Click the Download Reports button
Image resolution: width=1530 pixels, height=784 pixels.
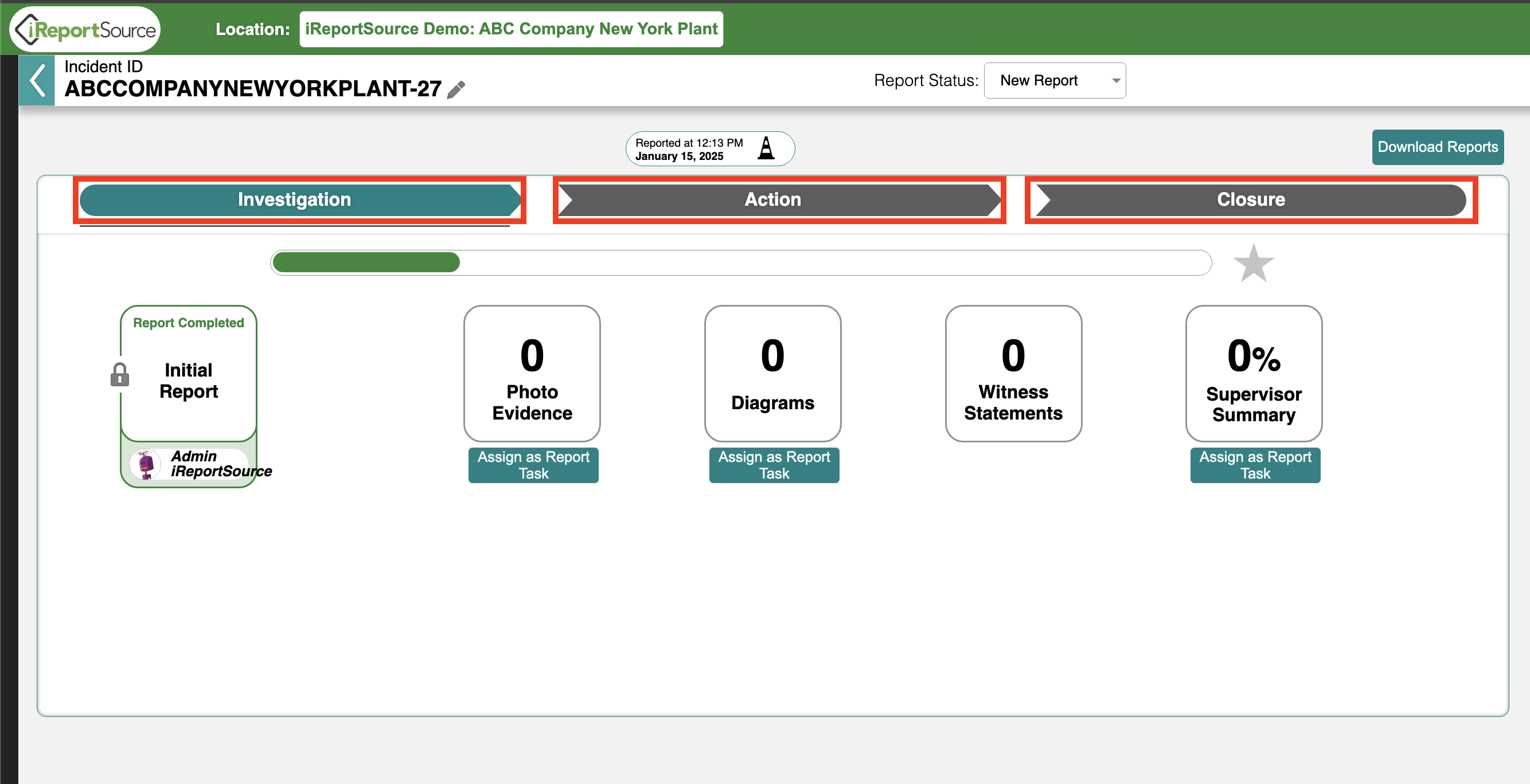(1437, 147)
